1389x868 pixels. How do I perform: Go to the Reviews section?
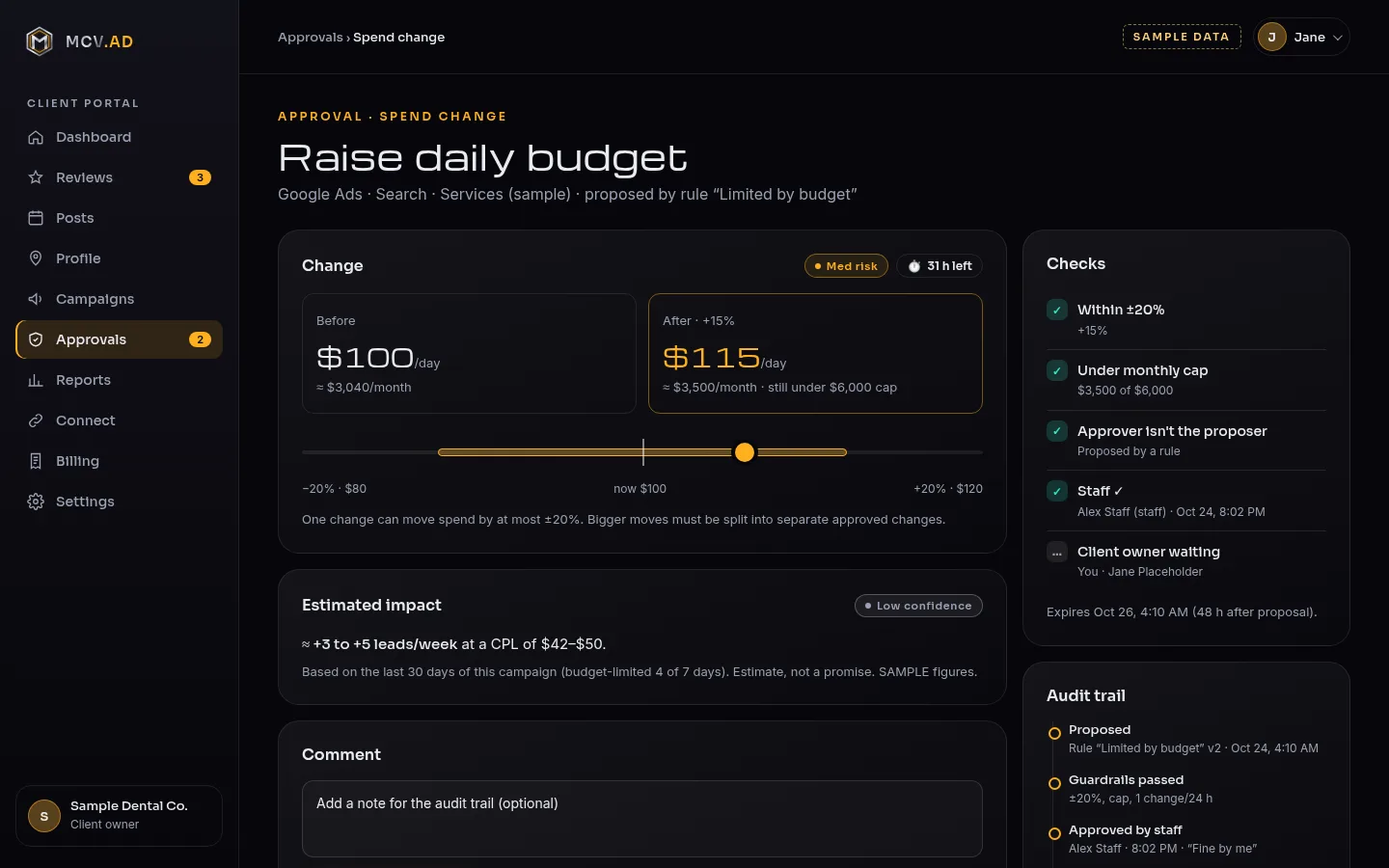(119, 177)
